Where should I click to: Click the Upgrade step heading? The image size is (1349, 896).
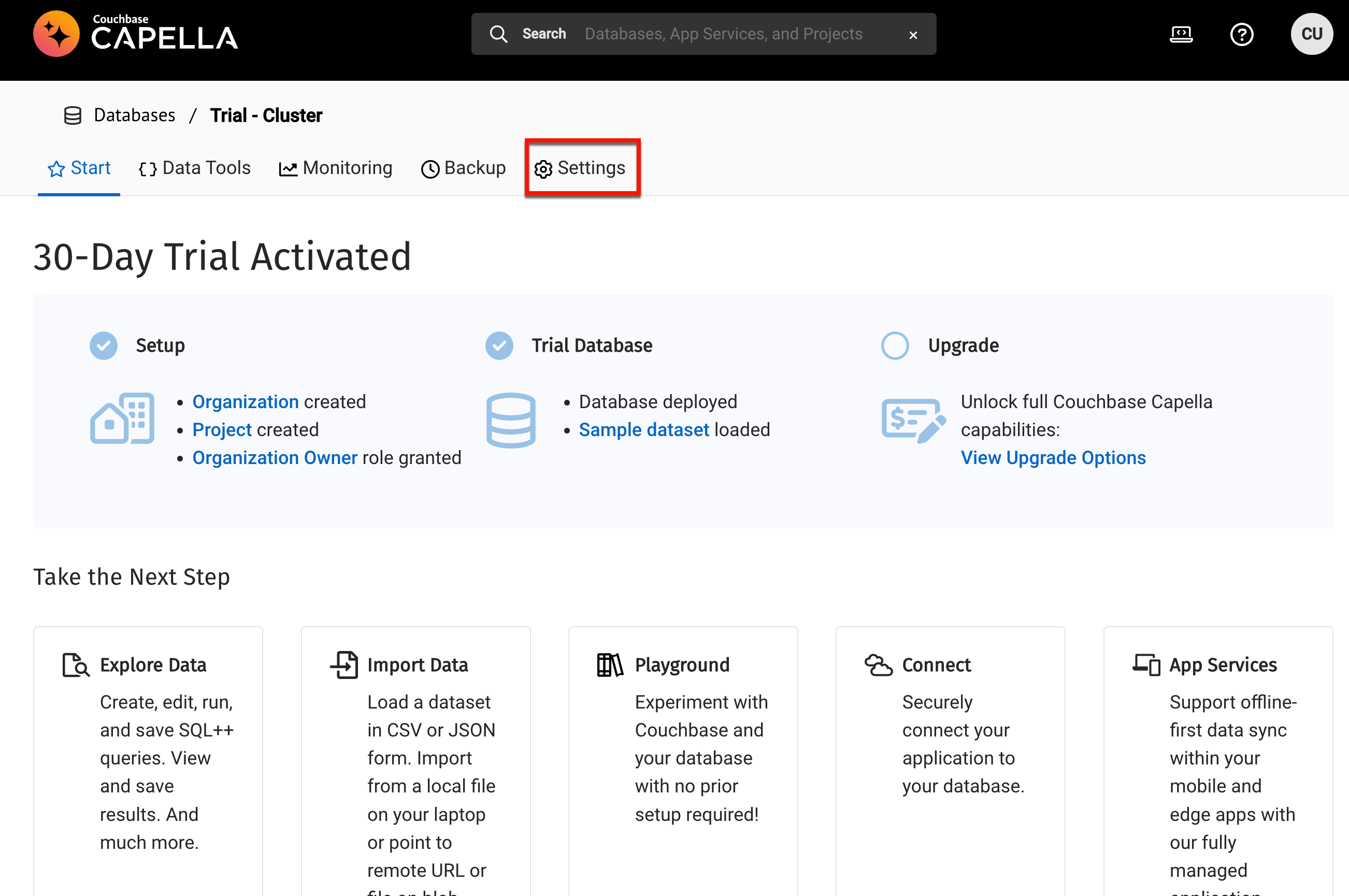(963, 346)
